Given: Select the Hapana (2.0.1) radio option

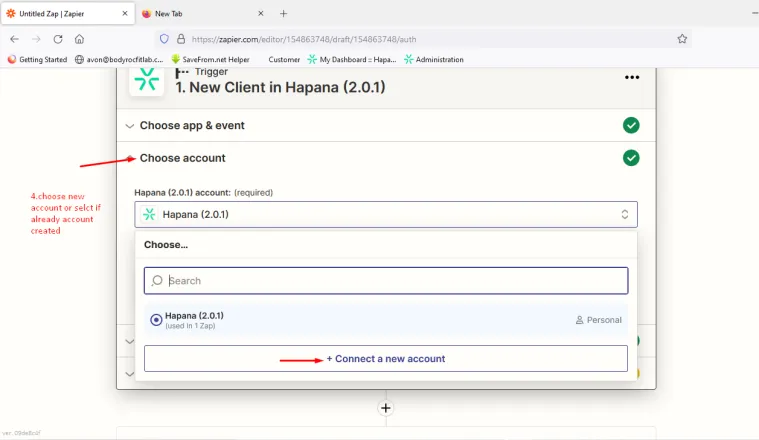Looking at the screenshot, I should [156, 320].
